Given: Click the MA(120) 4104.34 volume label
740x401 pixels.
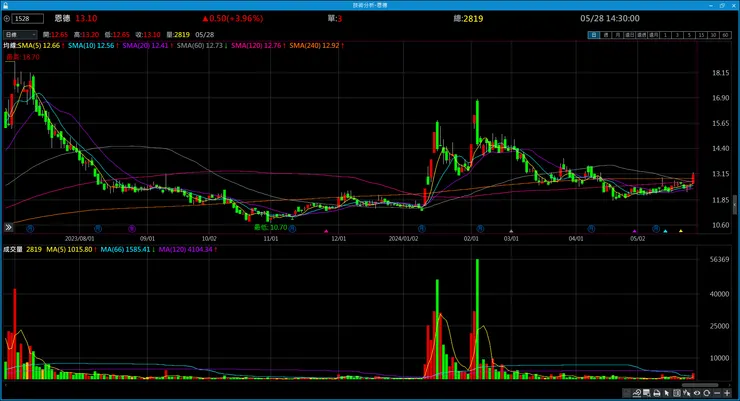Looking at the screenshot, I should (x=185, y=249).
